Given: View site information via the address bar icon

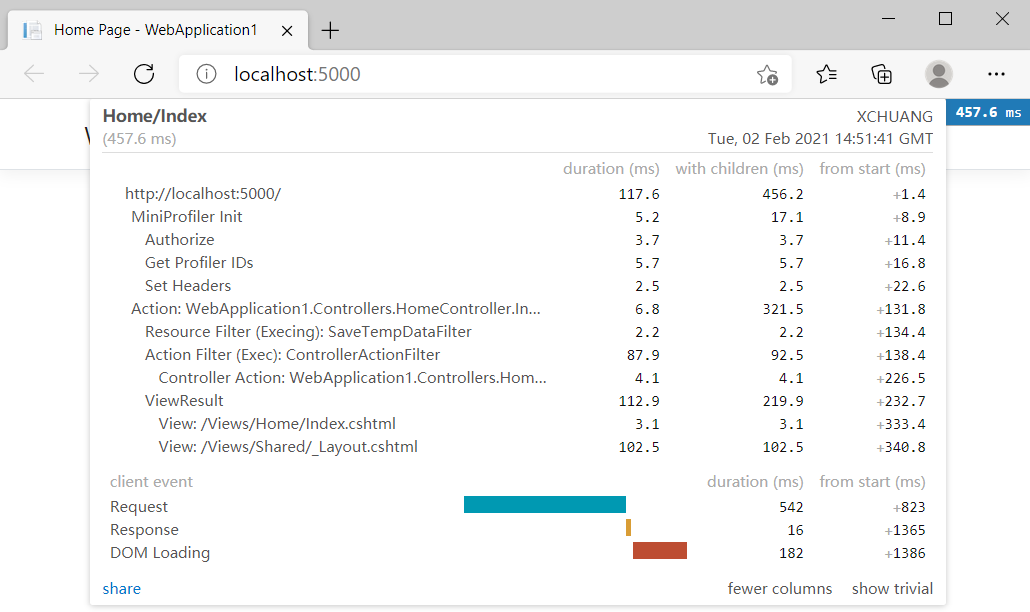Looking at the screenshot, I should tap(206, 73).
